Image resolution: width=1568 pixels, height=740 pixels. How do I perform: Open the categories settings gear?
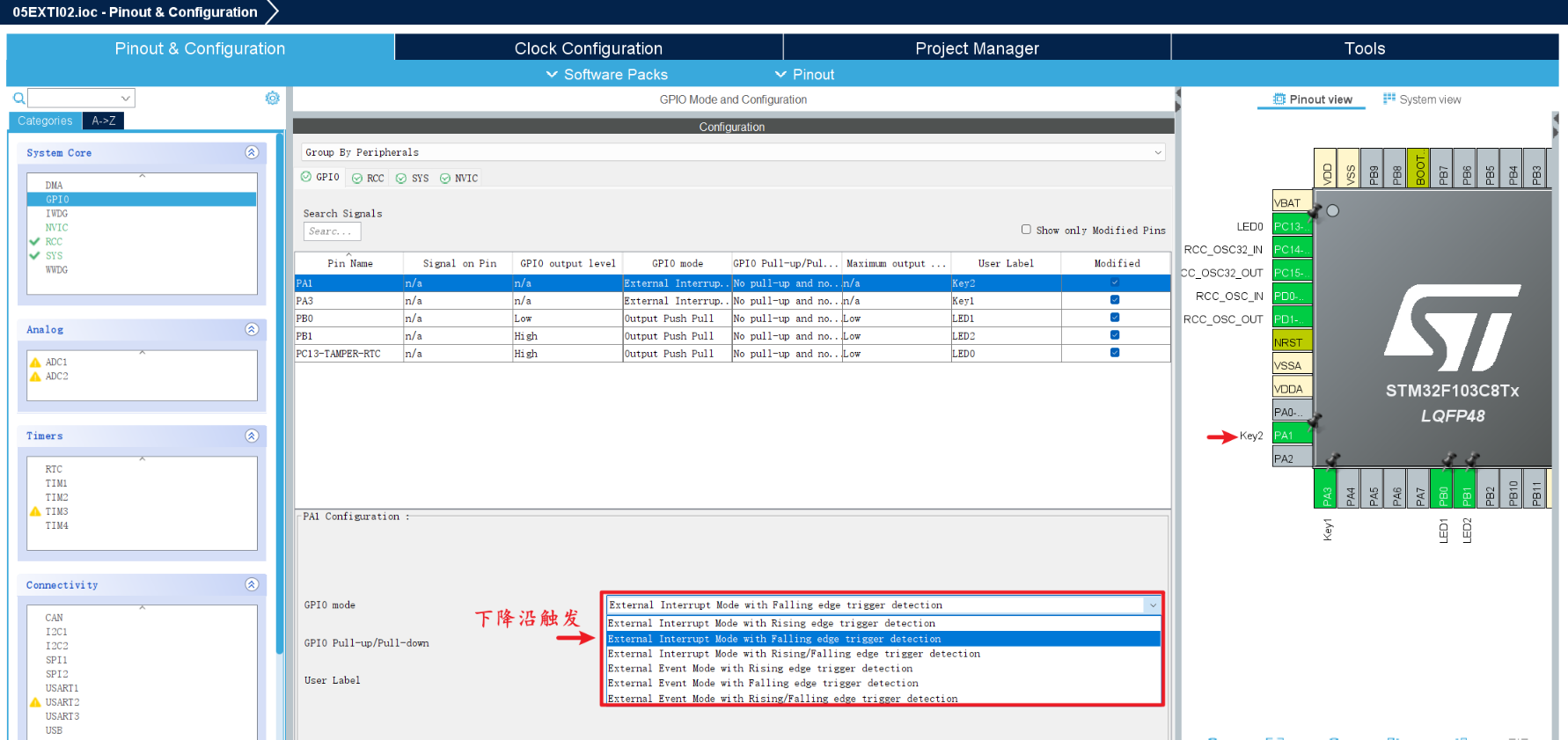273,98
